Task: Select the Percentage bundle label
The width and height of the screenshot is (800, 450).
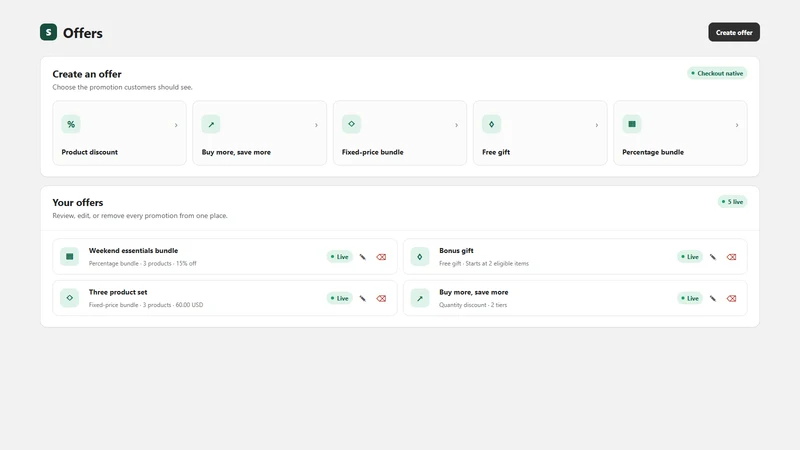Action: point(653,152)
